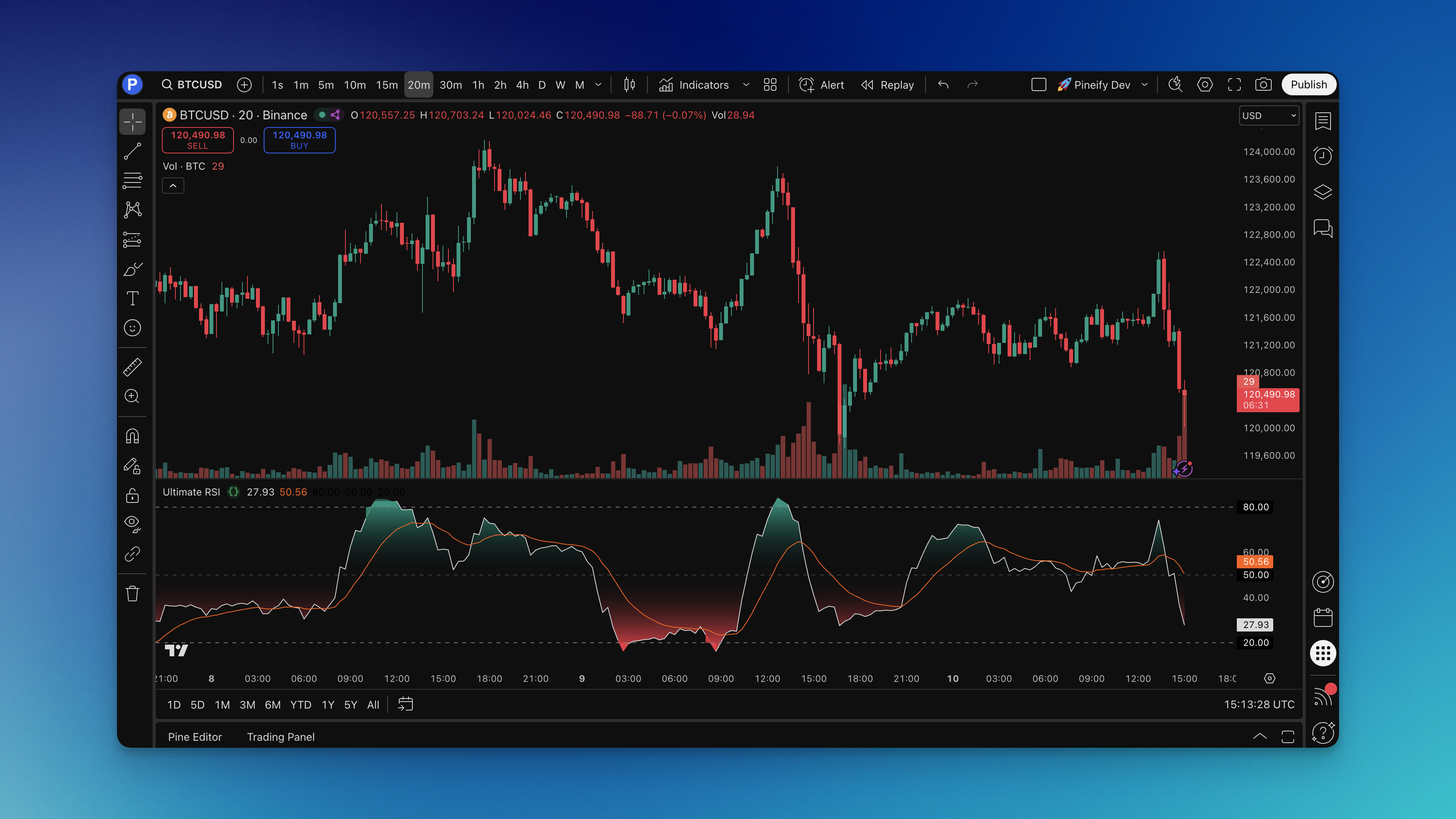Switch to the Trading Panel tab

pyautogui.click(x=280, y=736)
